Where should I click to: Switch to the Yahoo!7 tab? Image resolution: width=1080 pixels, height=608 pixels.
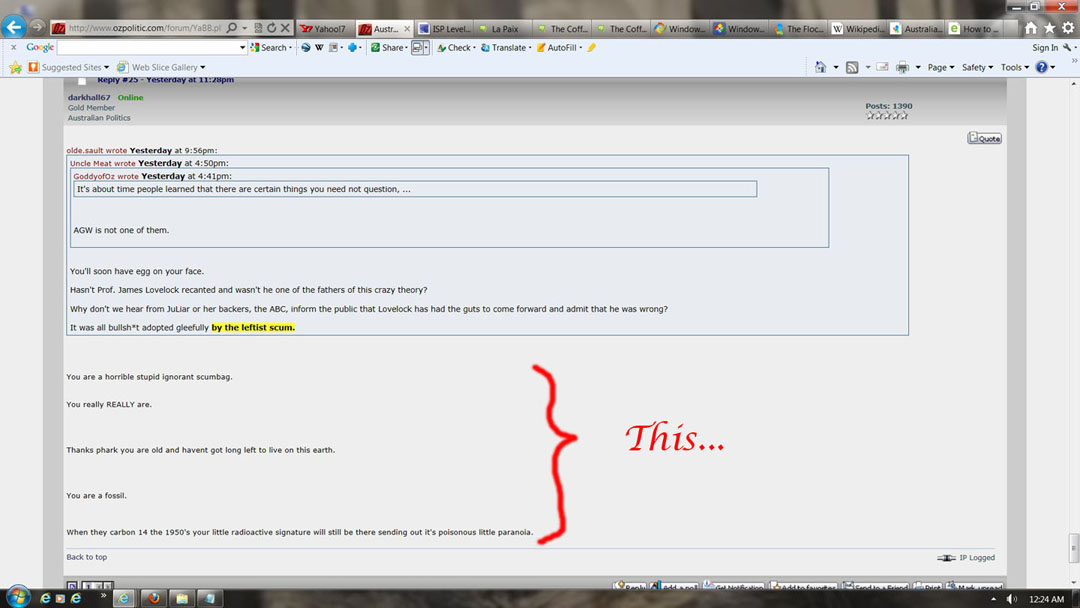click(x=324, y=29)
